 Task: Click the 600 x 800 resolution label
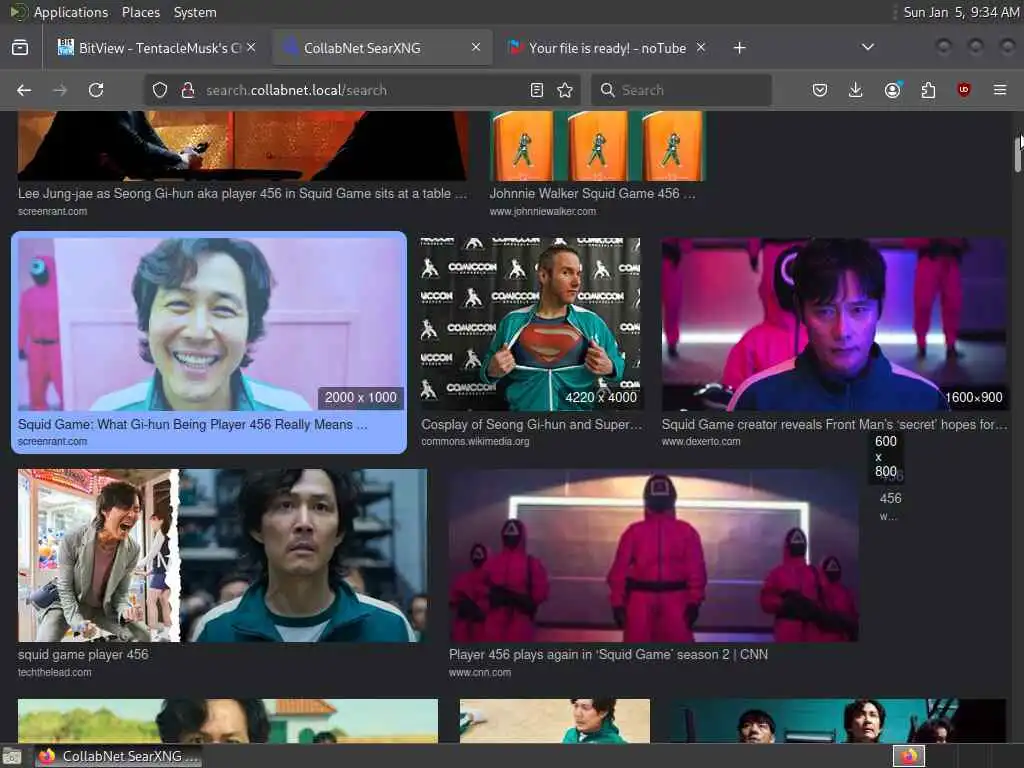886,456
